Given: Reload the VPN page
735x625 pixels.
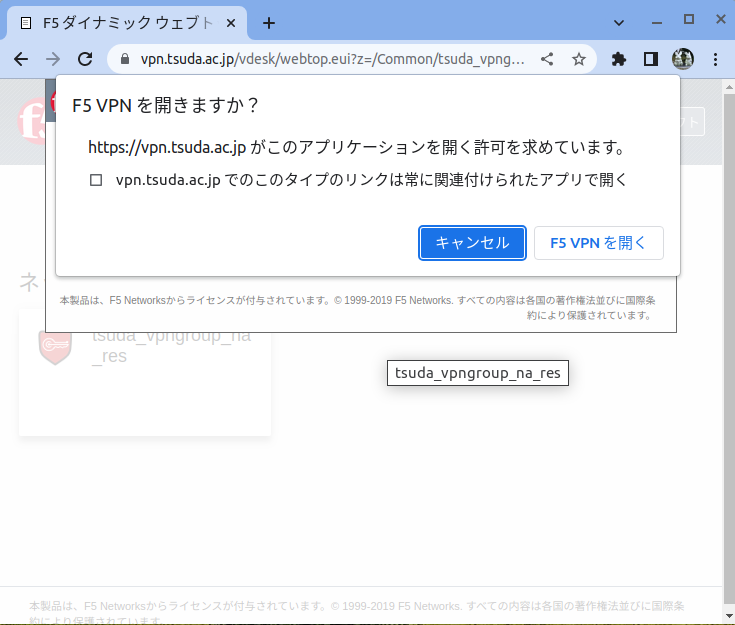Looking at the screenshot, I should [x=85, y=59].
